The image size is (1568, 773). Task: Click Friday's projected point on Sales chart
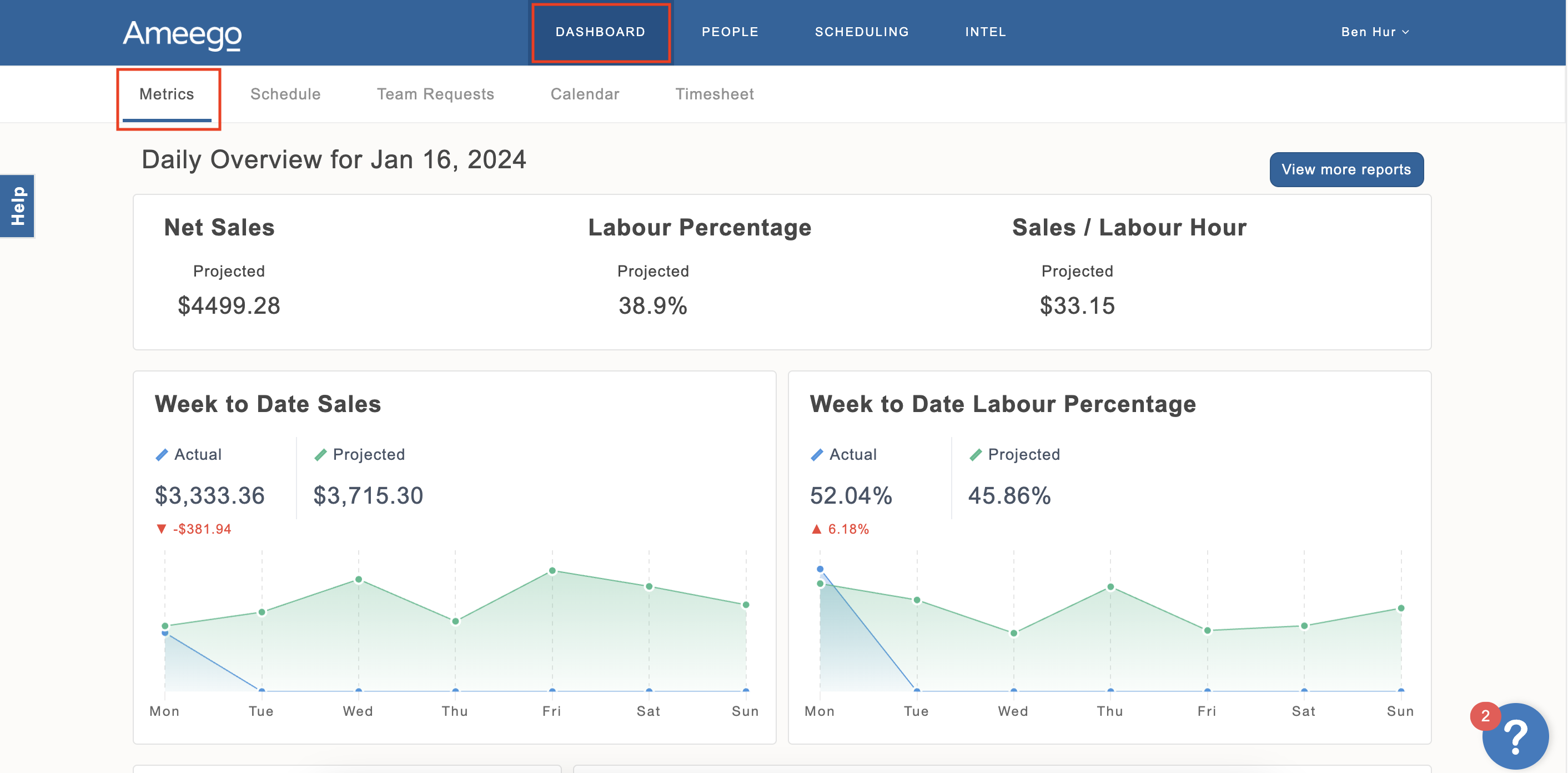tap(551, 570)
